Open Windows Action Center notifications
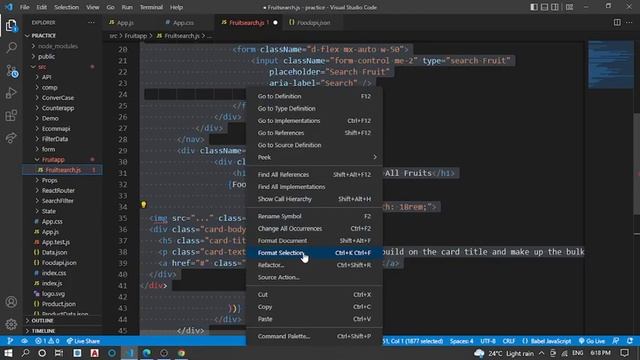Image resolution: width=640 pixels, height=360 pixels. point(624,353)
